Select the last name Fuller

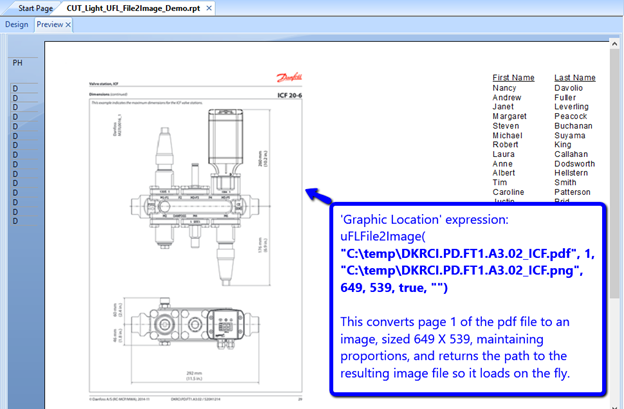pos(565,97)
